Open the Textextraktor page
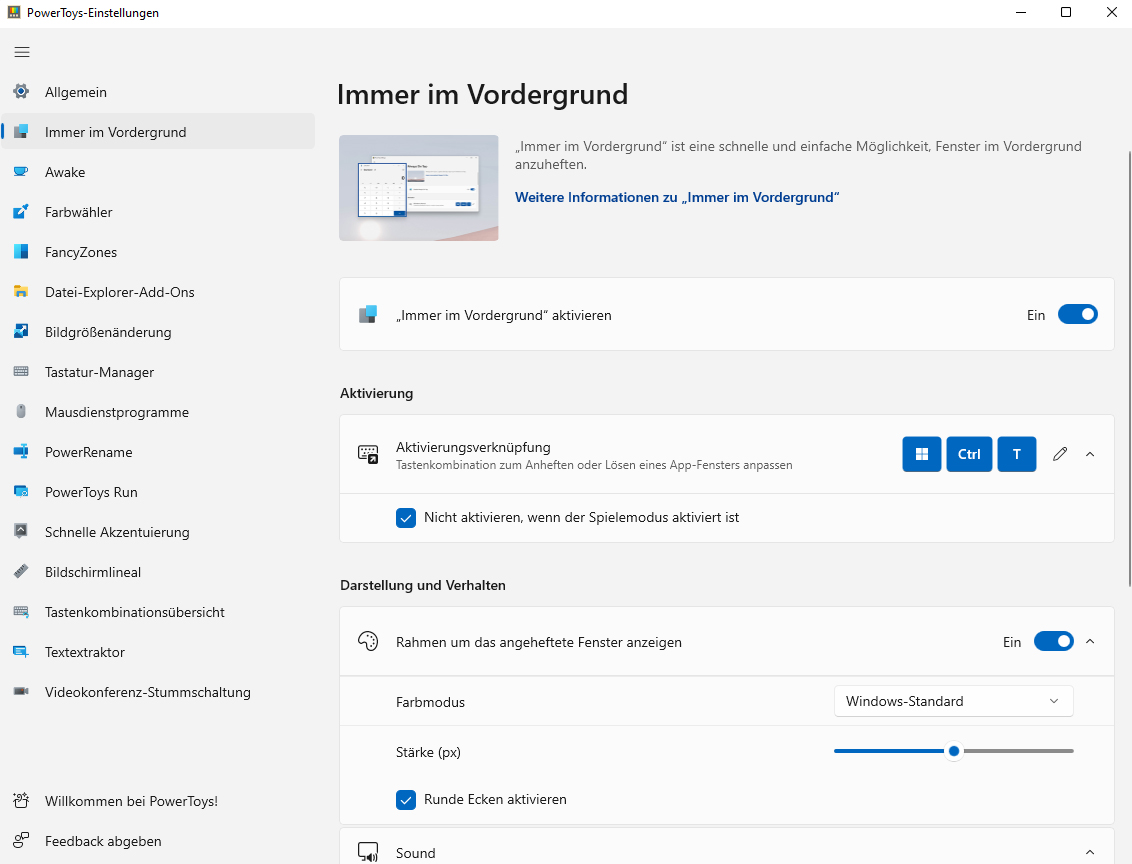 pyautogui.click(x=157, y=652)
